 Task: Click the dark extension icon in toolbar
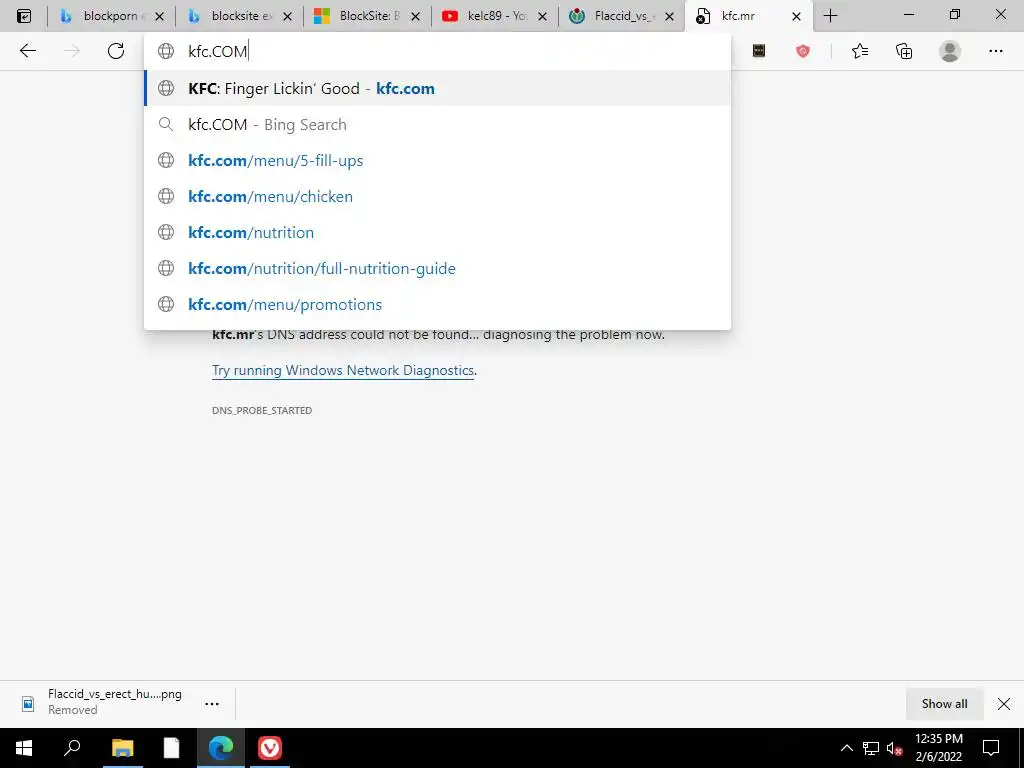[759, 51]
